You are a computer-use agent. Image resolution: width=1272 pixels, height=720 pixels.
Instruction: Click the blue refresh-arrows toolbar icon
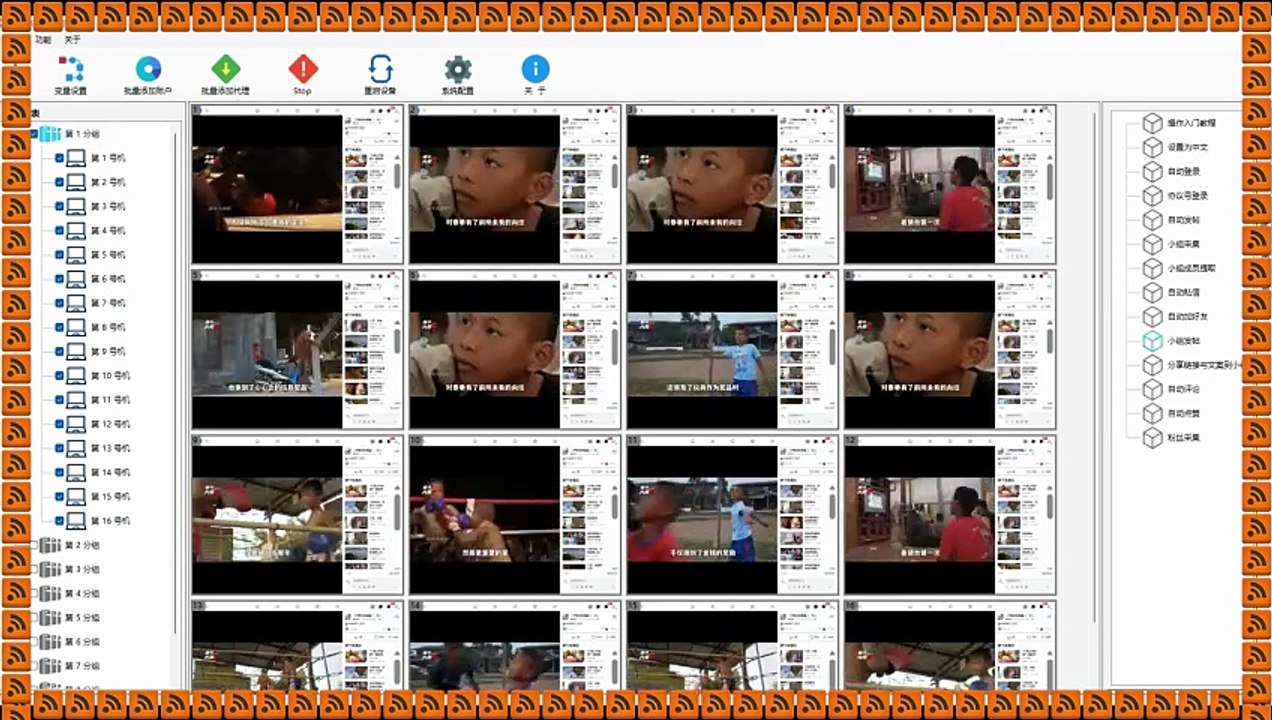tap(380, 69)
